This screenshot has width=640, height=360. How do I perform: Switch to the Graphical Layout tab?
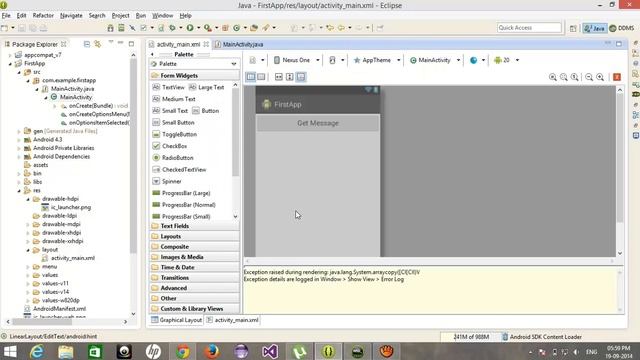(177, 320)
